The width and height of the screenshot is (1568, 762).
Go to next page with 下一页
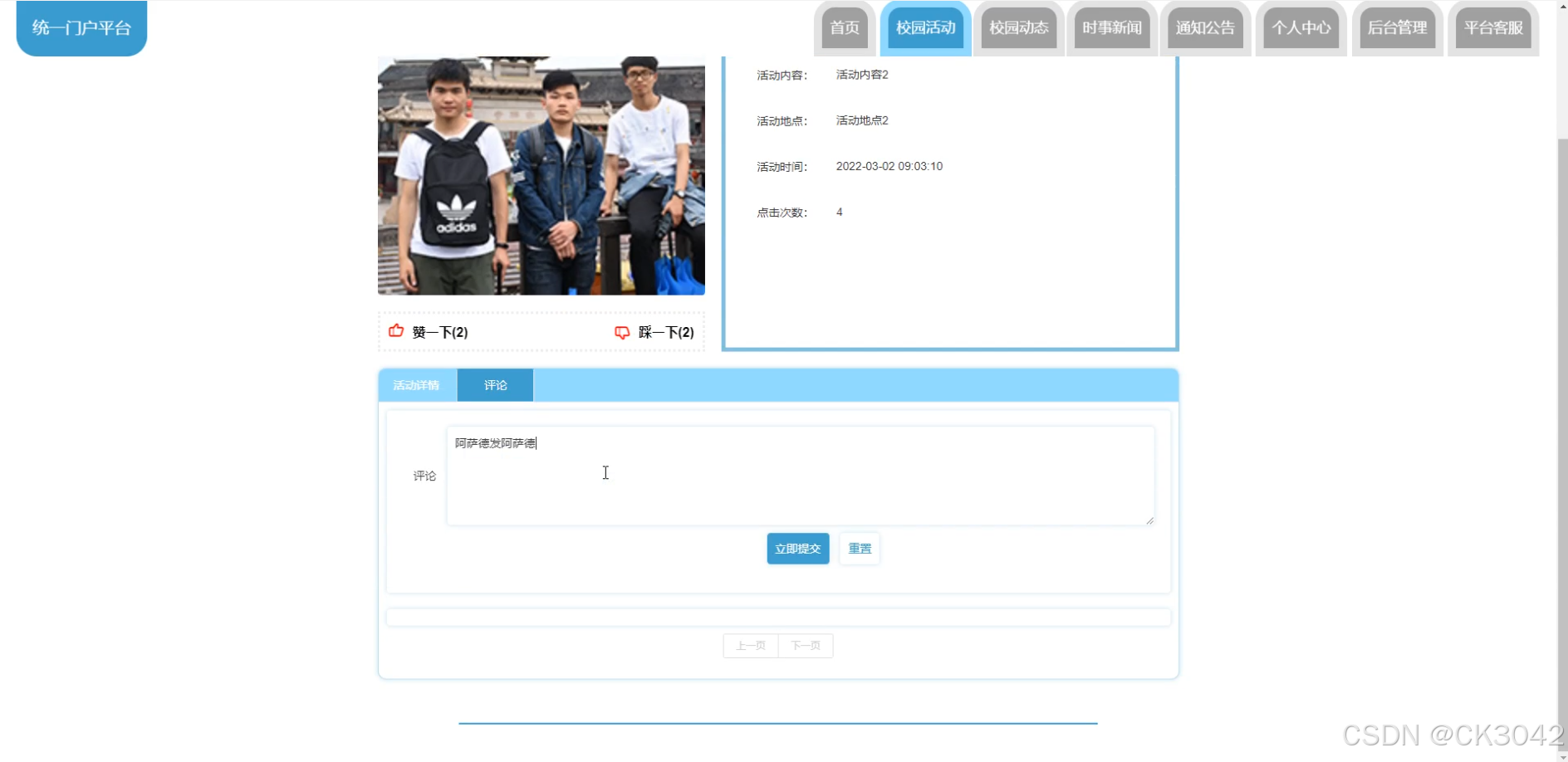(x=805, y=645)
